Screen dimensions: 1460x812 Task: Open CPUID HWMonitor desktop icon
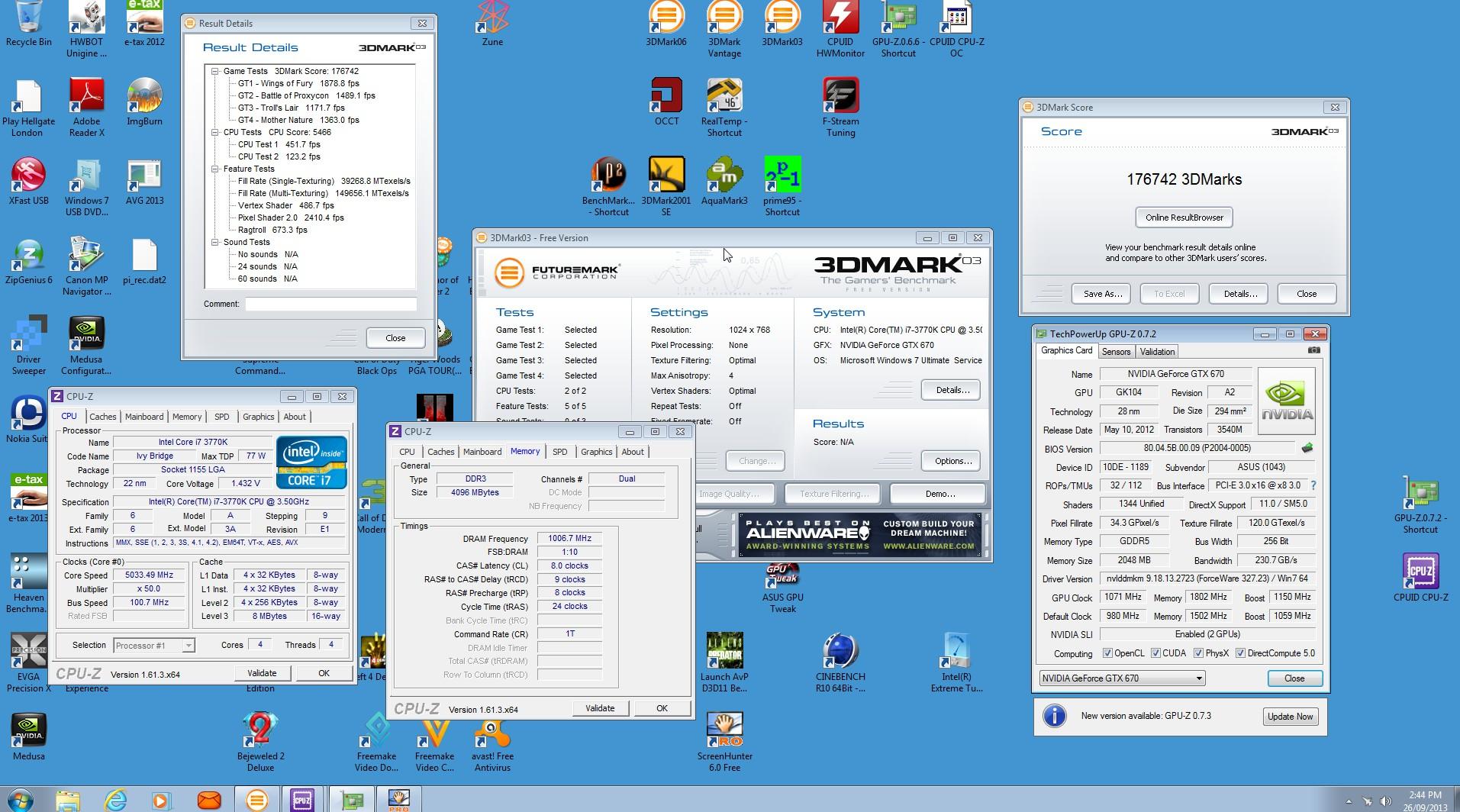coord(840,29)
